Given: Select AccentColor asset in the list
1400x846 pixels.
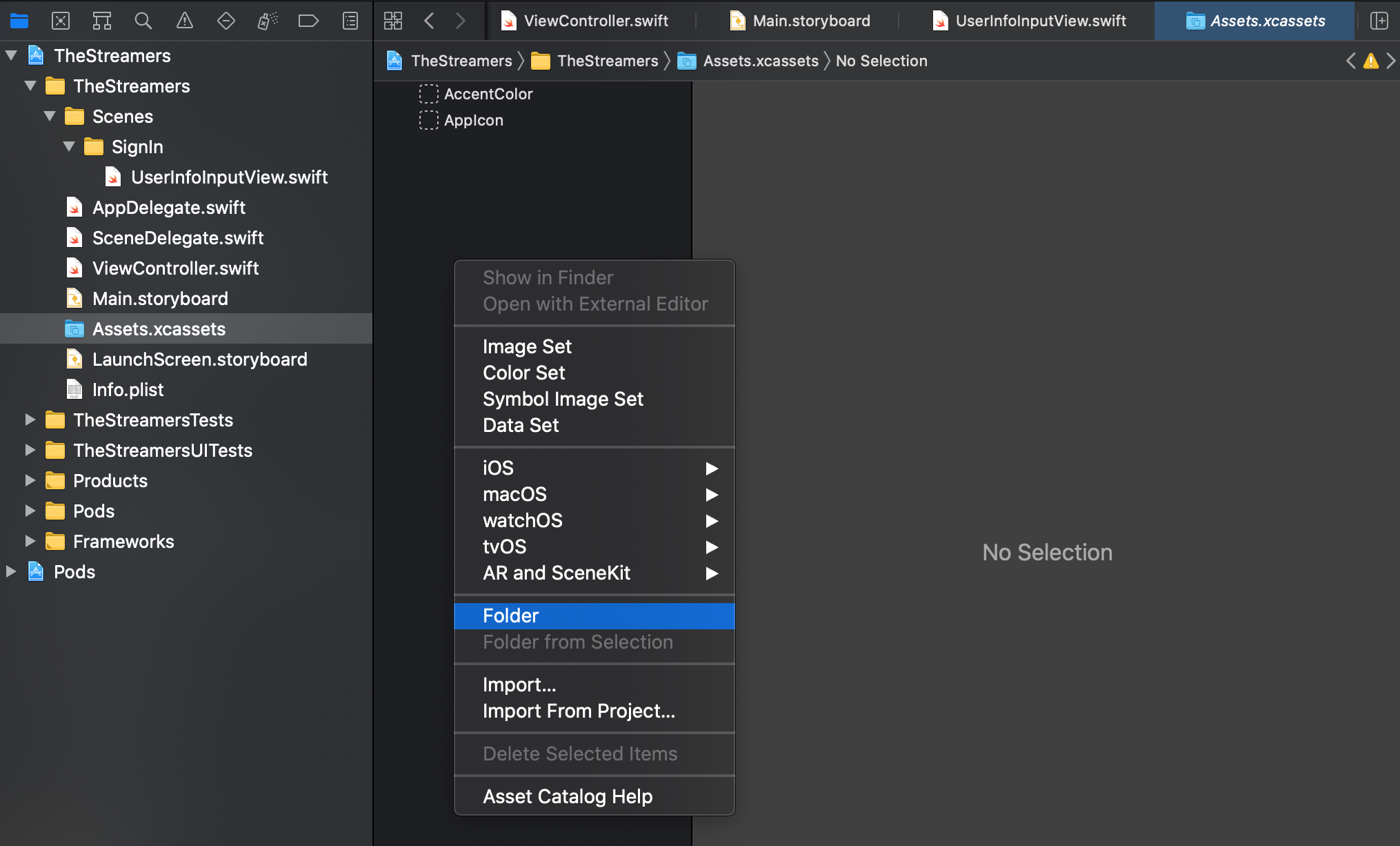Looking at the screenshot, I should click(x=488, y=94).
